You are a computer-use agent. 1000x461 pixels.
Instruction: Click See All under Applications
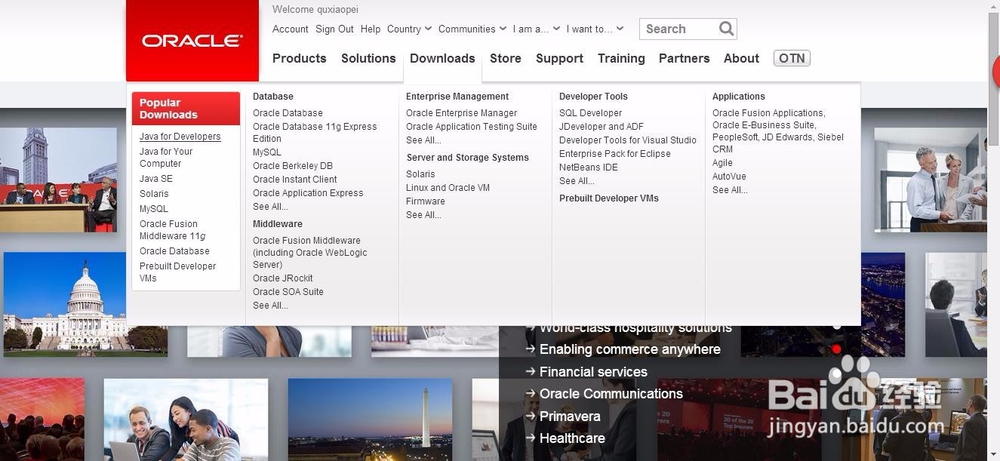click(730, 190)
